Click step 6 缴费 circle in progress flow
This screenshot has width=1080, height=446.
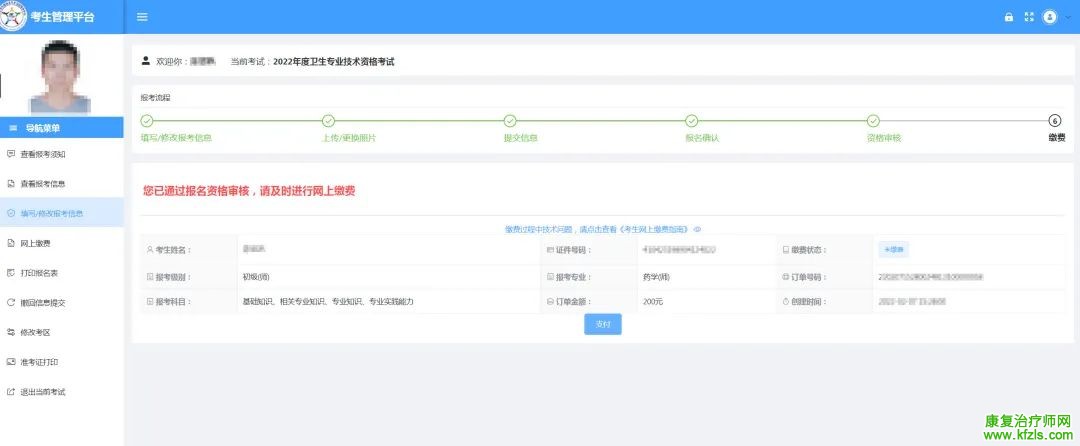coord(1055,121)
